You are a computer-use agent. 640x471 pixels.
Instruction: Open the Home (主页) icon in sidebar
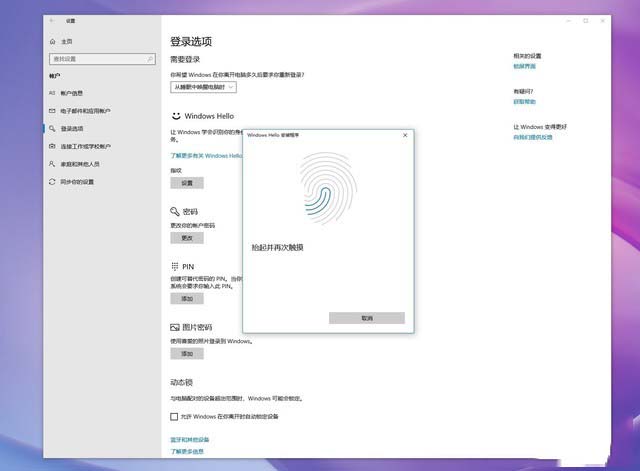pyautogui.click(x=53, y=42)
